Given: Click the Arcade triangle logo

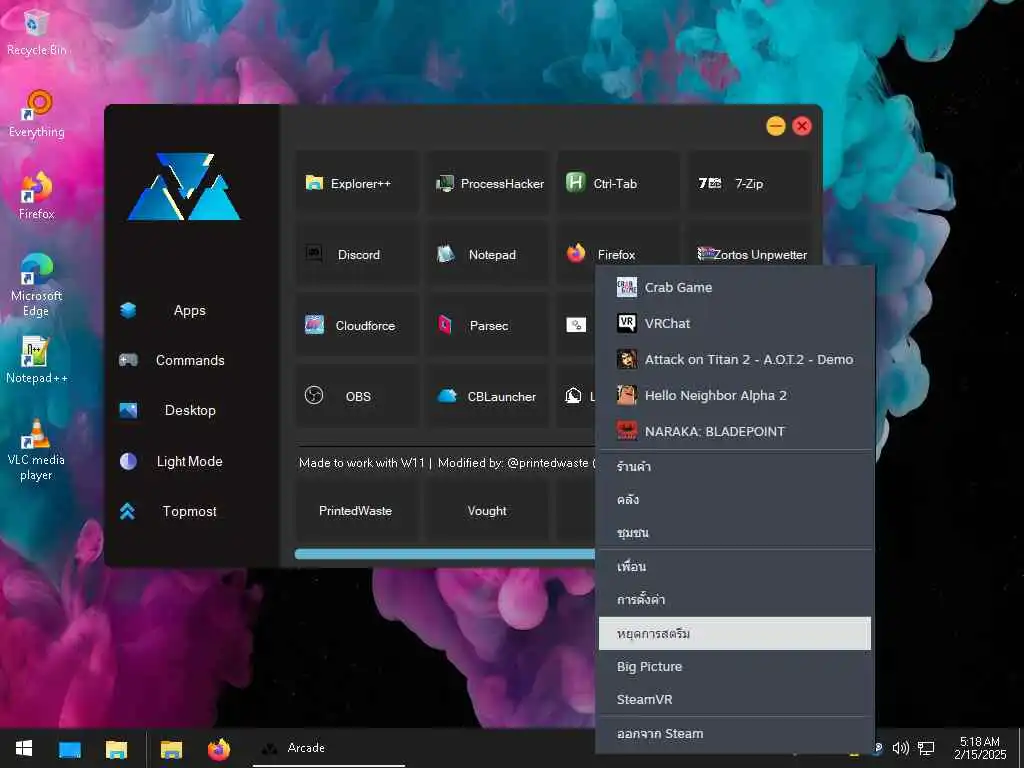Looking at the screenshot, I should (x=185, y=187).
